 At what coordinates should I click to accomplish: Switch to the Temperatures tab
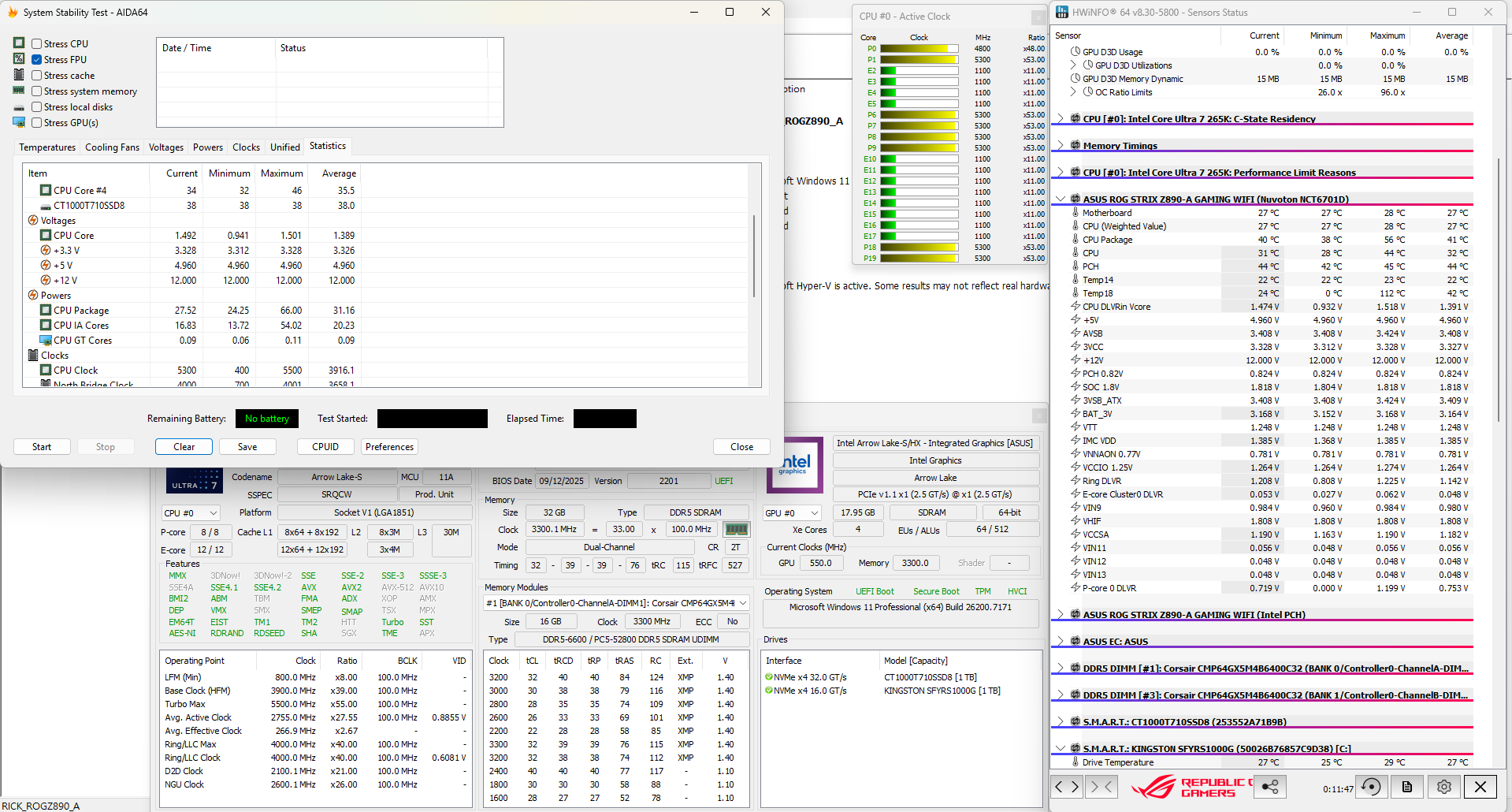click(47, 147)
